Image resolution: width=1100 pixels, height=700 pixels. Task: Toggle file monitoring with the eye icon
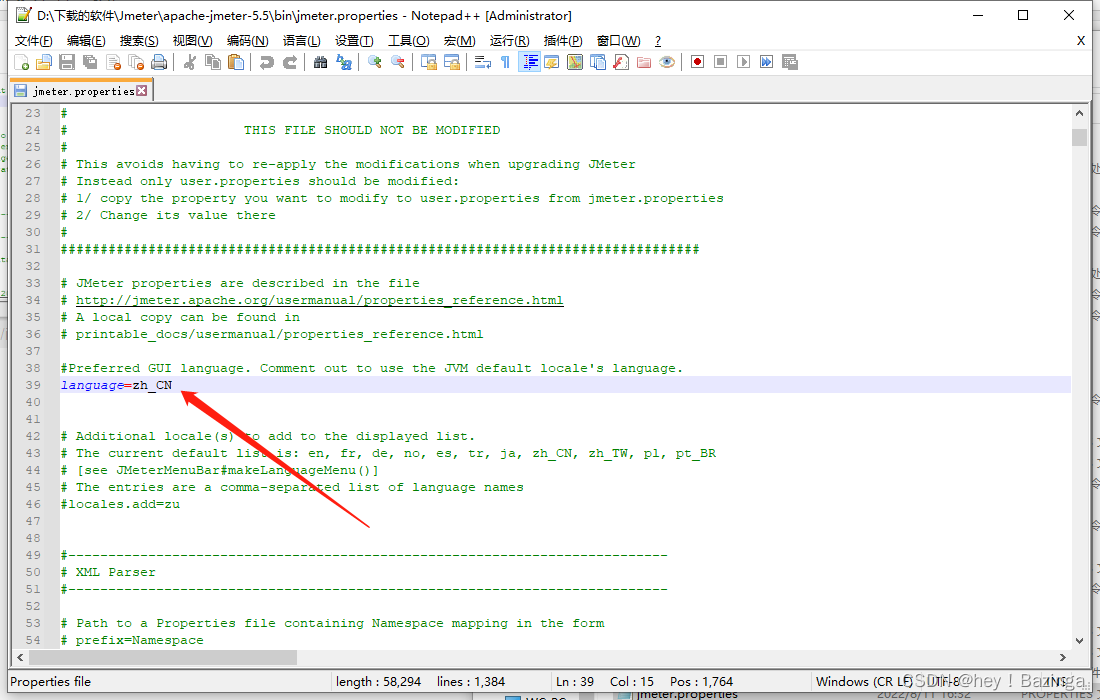click(x=667, y=62)
